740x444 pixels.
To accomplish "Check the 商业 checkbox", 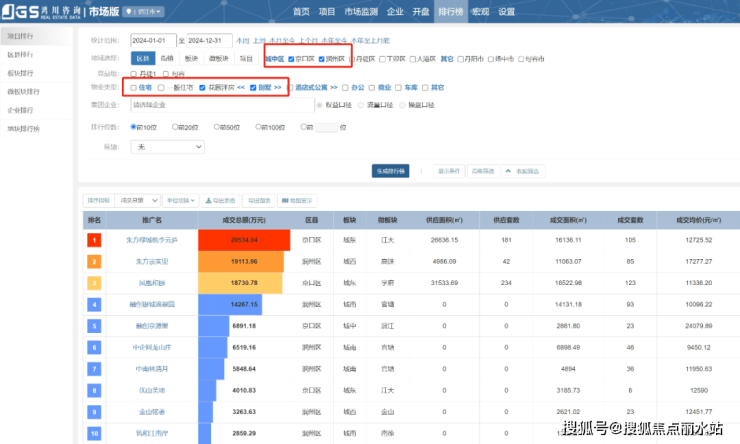I will point(372,88).
